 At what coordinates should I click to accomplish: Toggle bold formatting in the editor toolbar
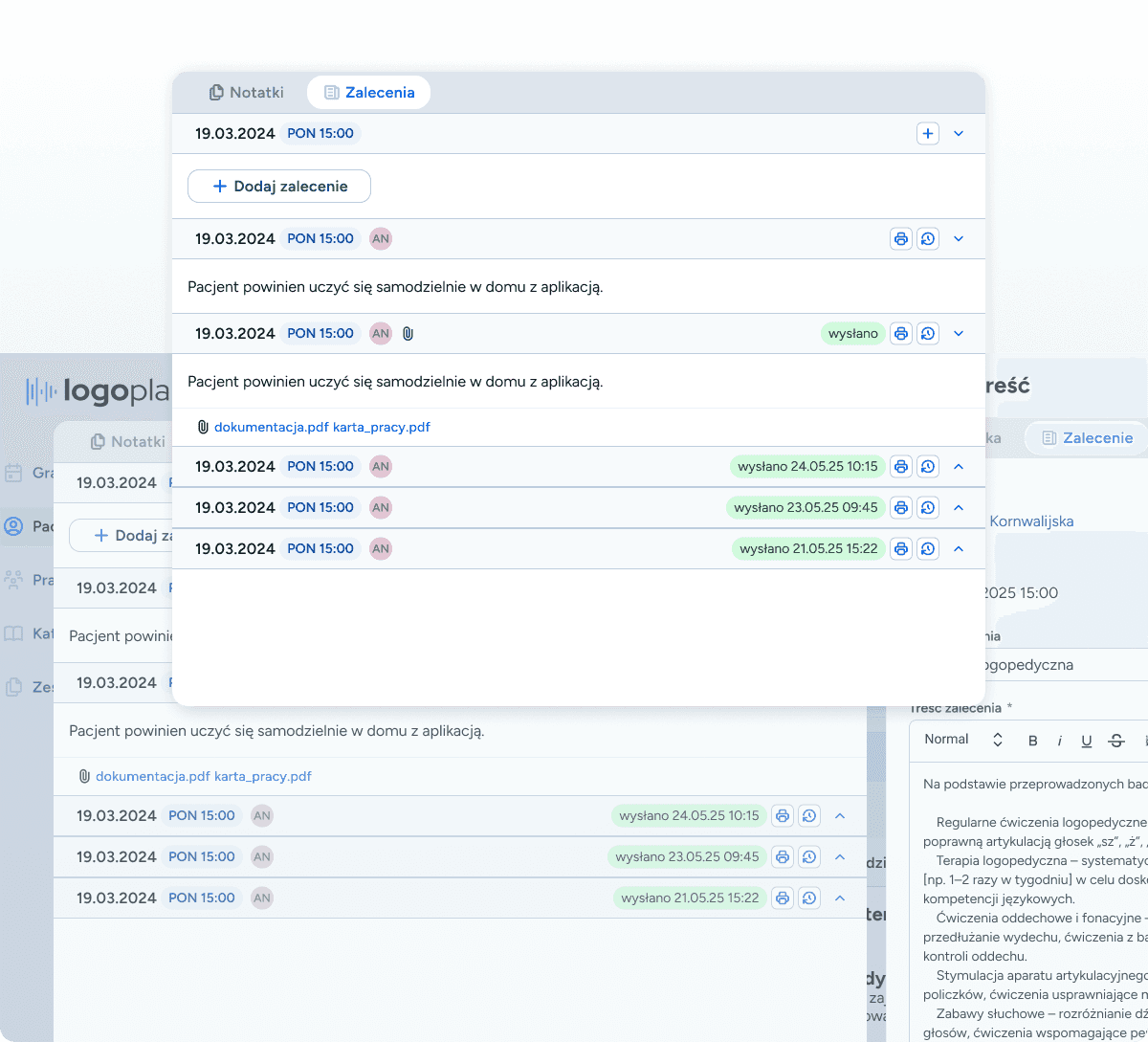1032,741
